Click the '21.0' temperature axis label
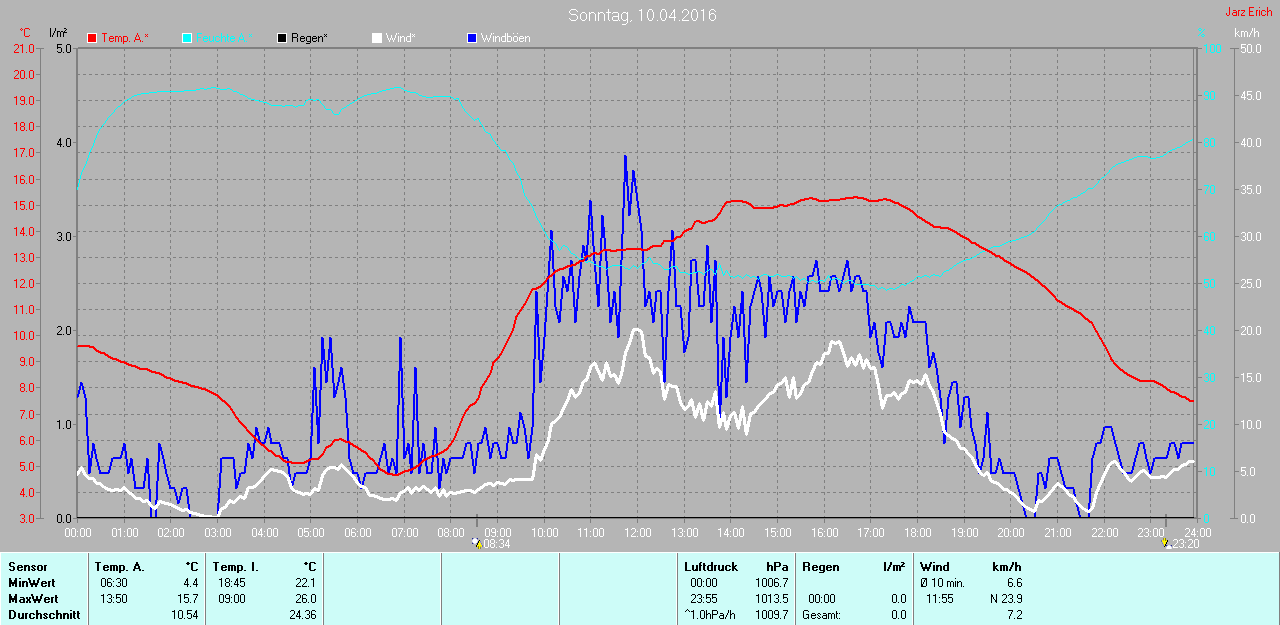 22,48
